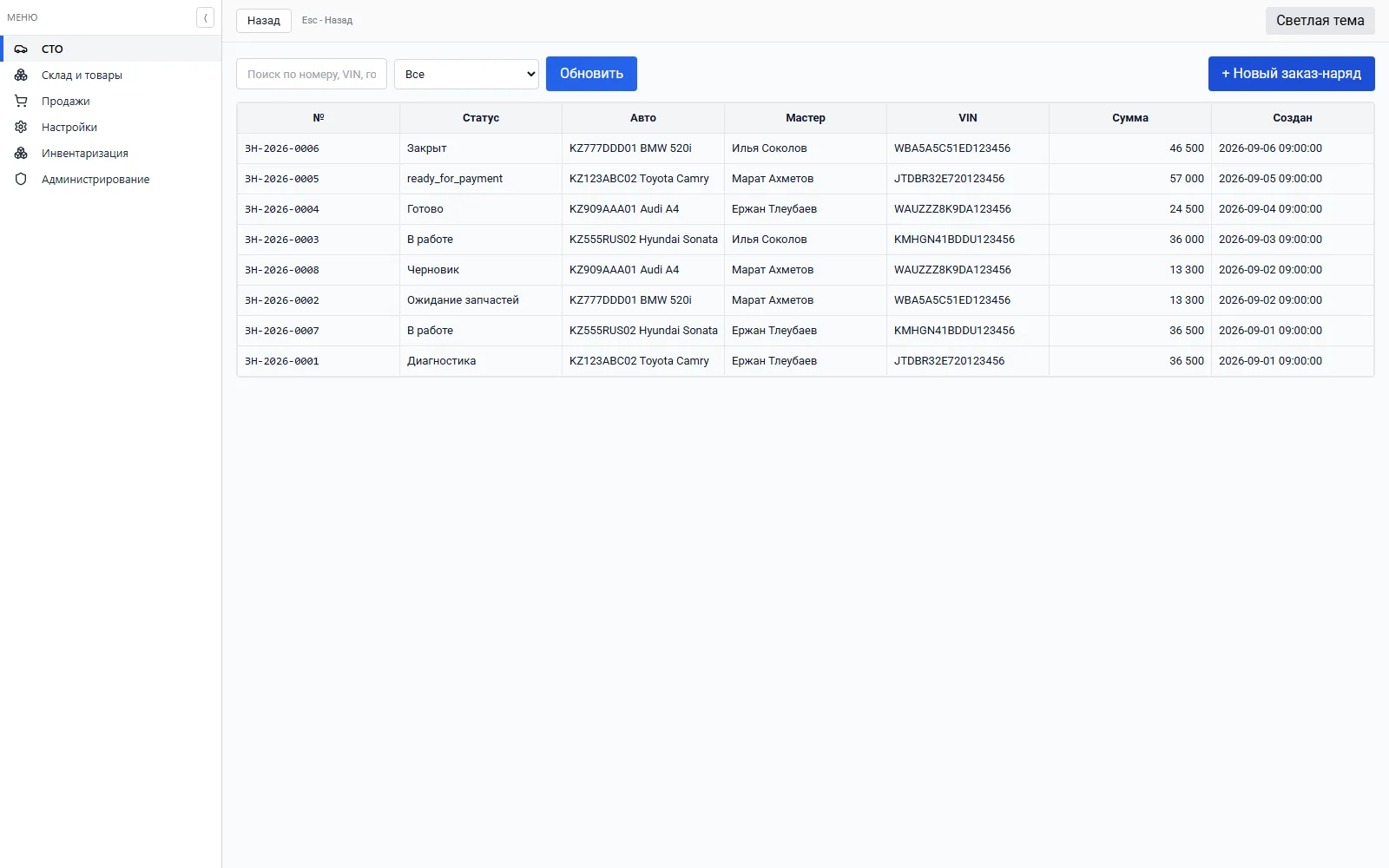Open the СТО menu section

coord(111,49)
